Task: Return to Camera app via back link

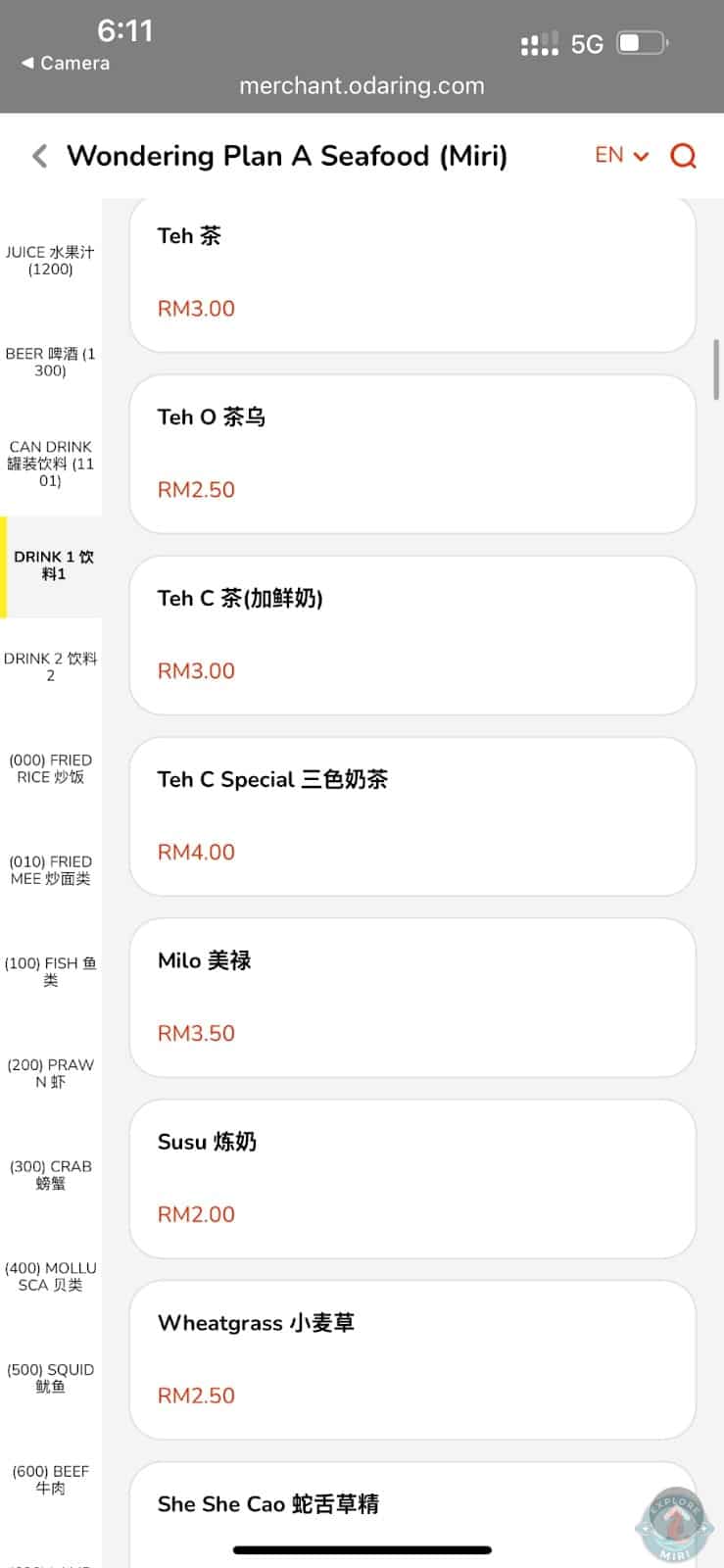Action: [x=66, y=63]
